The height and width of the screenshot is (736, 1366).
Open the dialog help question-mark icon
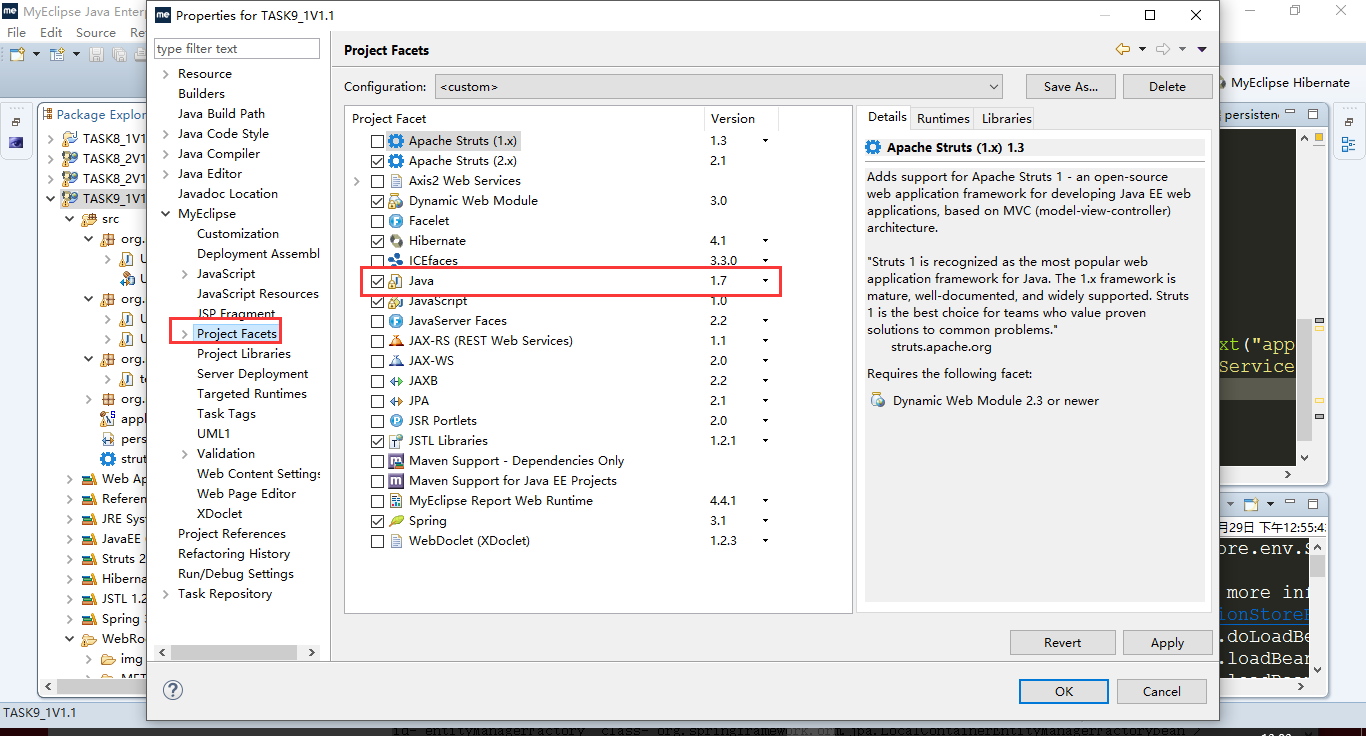coord(173,690)
